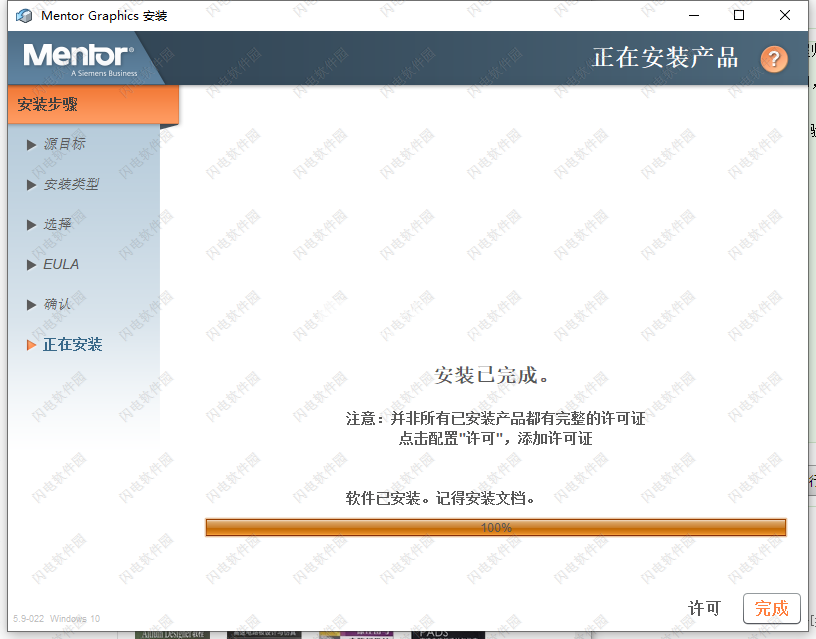Select the 选择 installation step
This screenshot has height=639, width=816.
(57, 224)
